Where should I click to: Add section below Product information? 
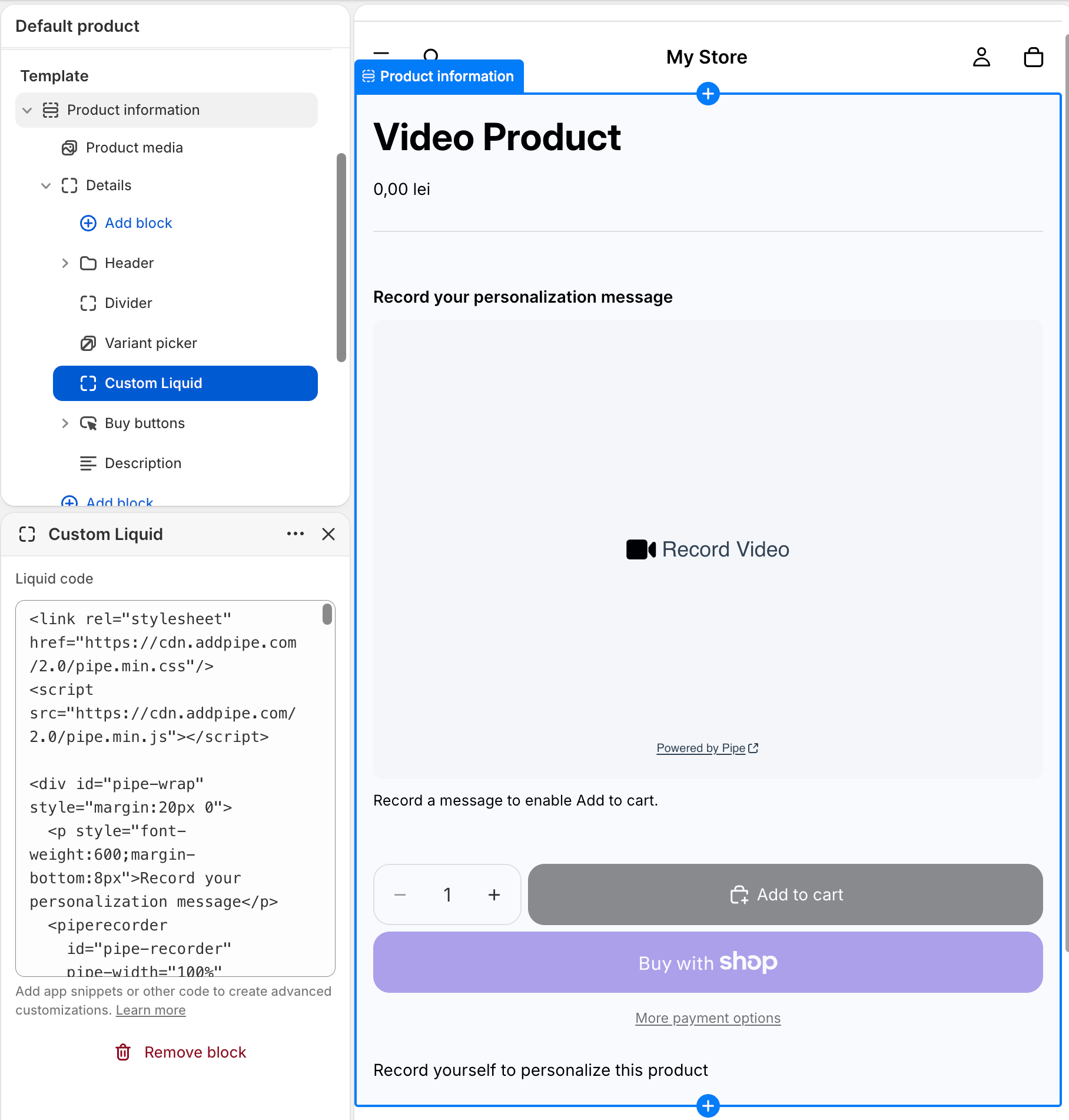(708, 1106)
